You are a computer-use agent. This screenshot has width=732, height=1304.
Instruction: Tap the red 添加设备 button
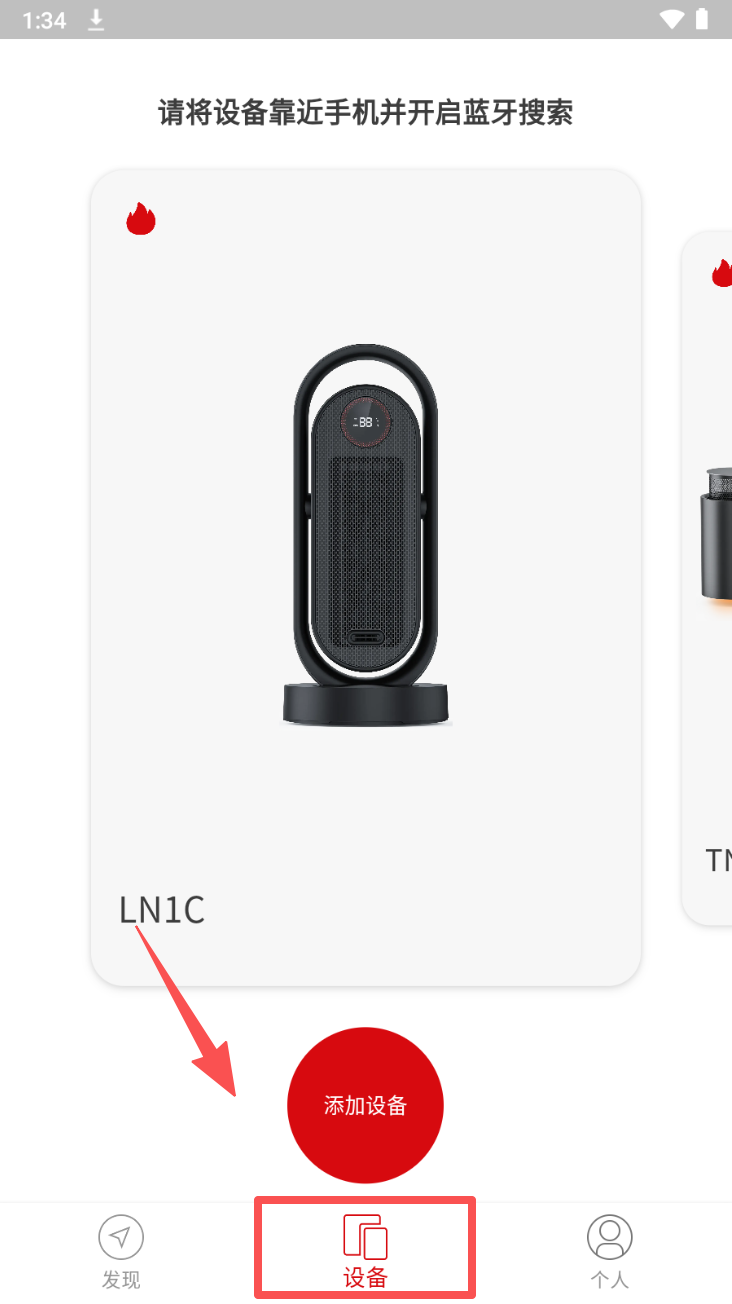tap(365, 1105)
